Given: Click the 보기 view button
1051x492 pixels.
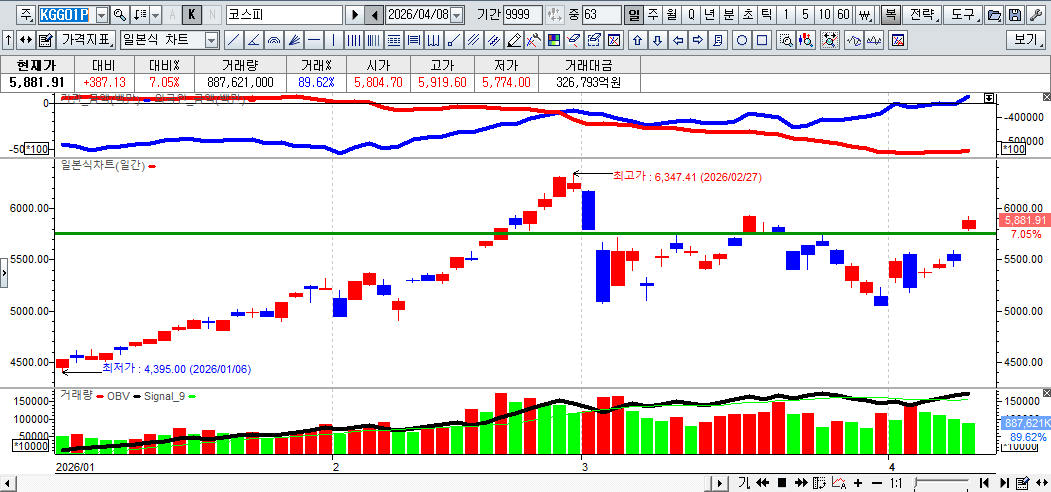Looking at the screenshot, I should [x=1026, y=41].
